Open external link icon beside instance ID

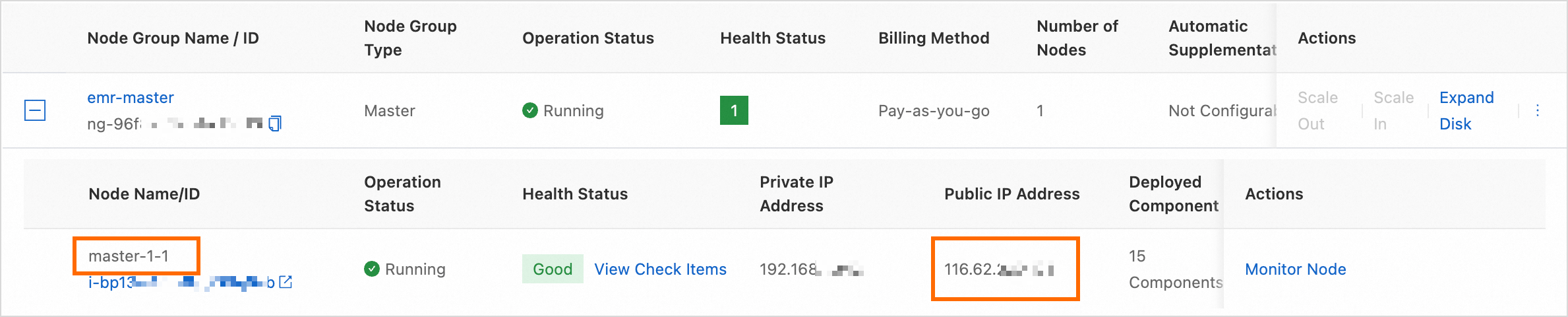[286, 282]
